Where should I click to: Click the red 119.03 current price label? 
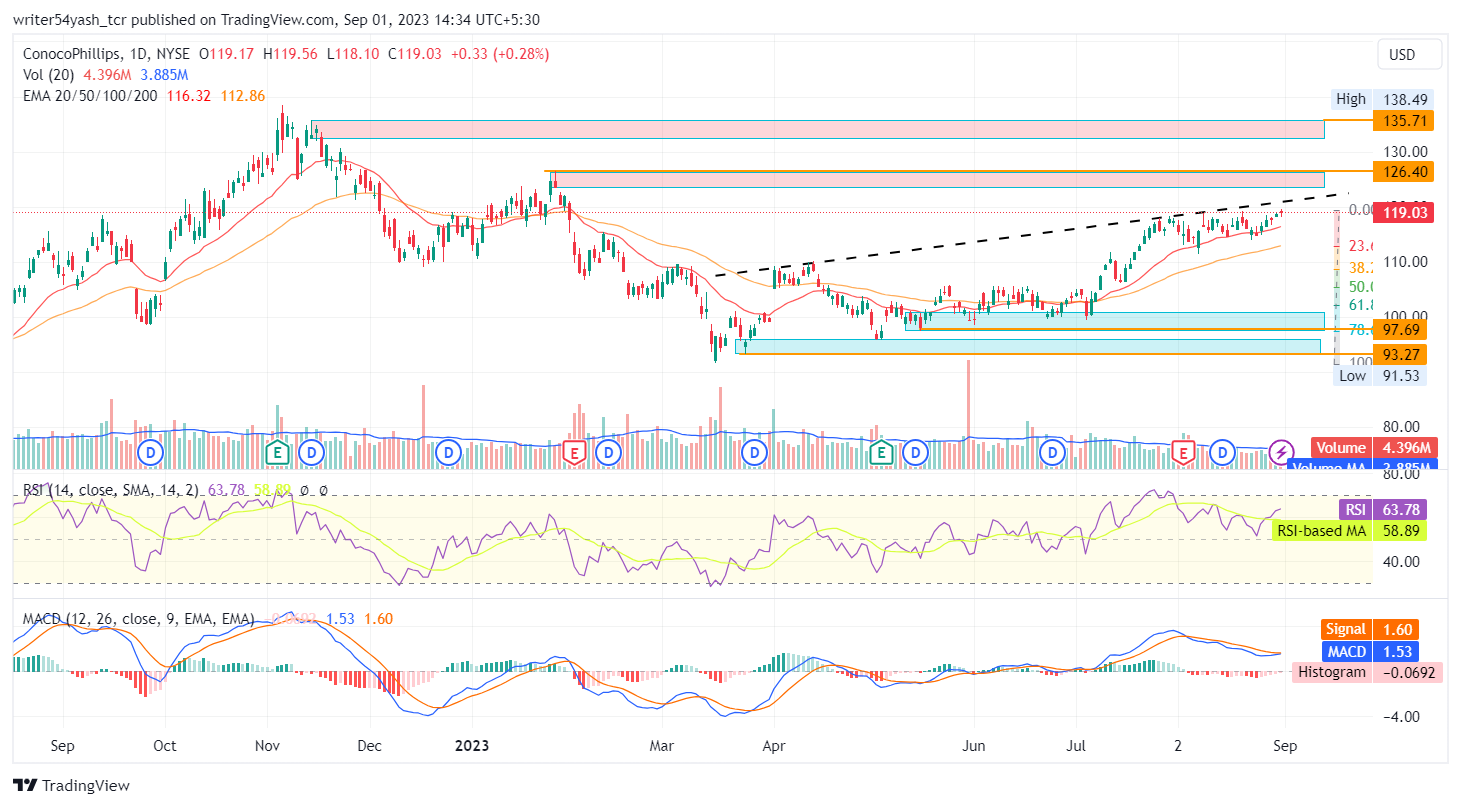1404,212
